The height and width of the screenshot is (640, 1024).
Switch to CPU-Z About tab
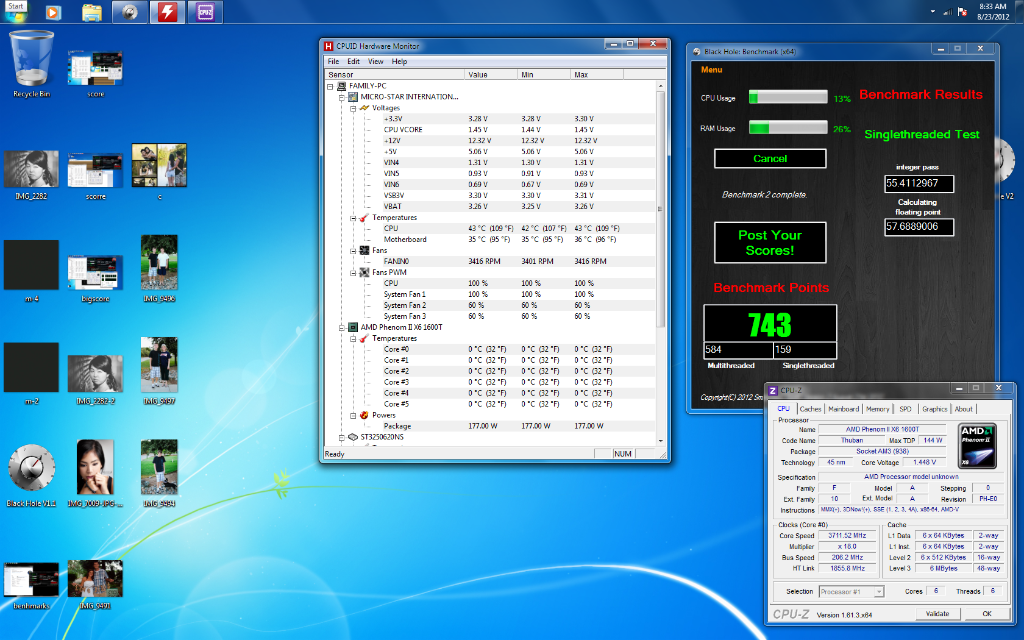(963, 409)
